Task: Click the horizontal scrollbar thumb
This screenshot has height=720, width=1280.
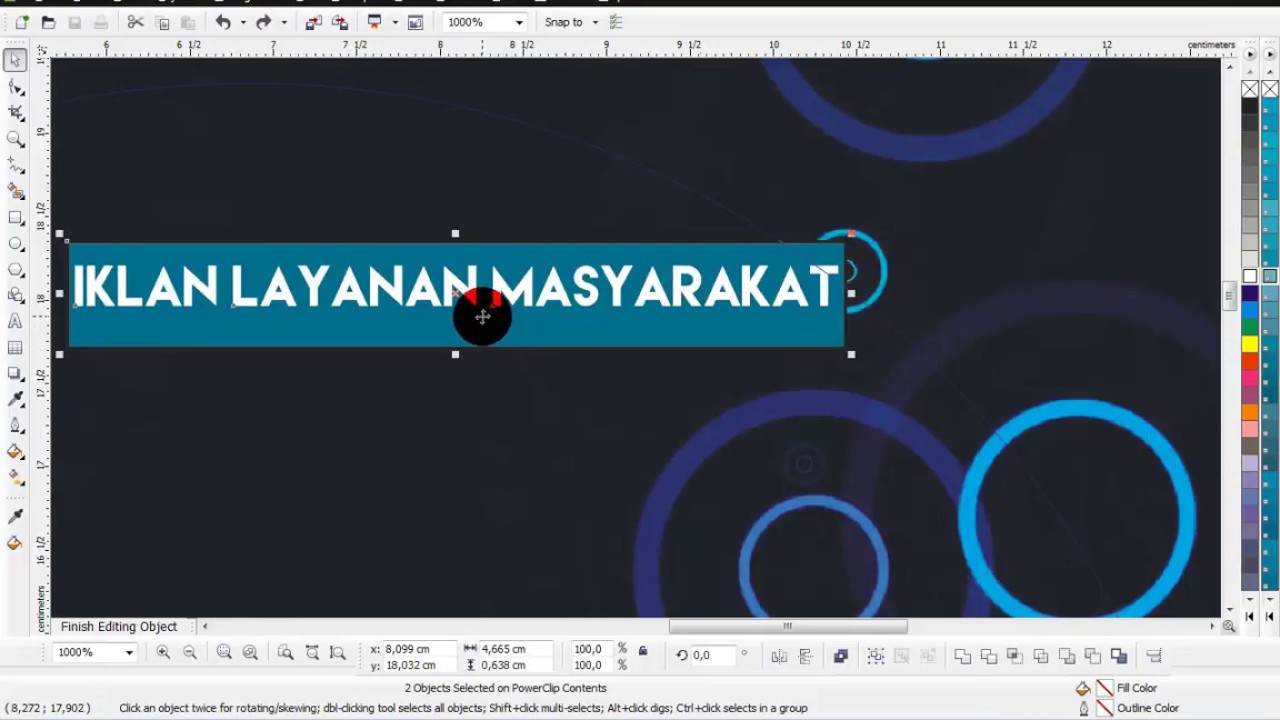Action: (x=788, y=626)
